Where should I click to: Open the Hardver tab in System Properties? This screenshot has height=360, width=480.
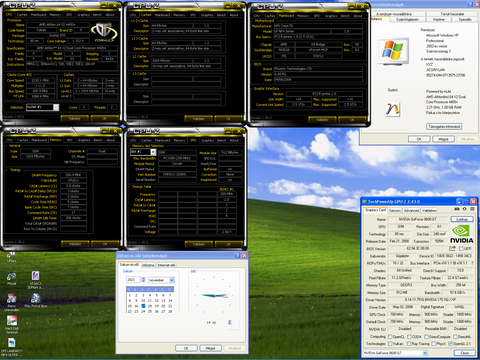point(439,19)
